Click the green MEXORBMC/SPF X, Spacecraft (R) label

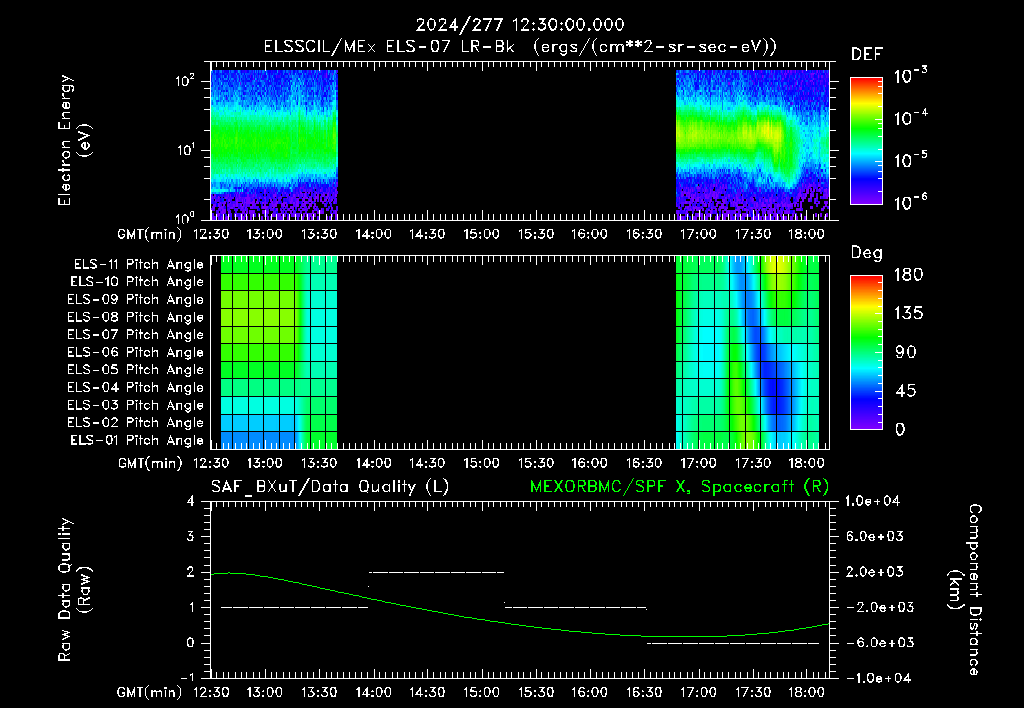click(679, 487)
